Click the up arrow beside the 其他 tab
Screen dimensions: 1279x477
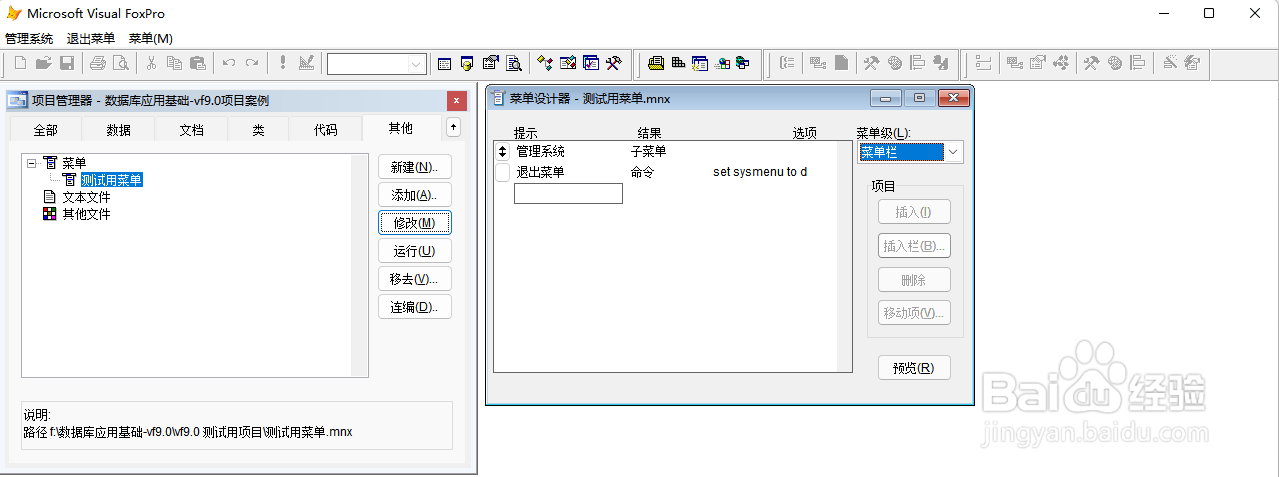[453, 127]
